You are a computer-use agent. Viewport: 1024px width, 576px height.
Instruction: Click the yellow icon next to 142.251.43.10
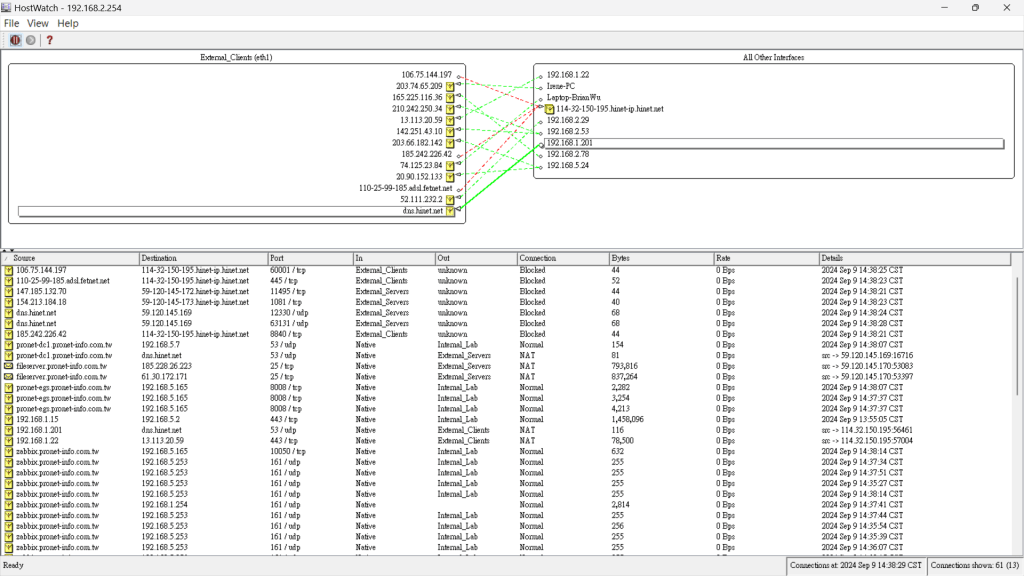[x=450, y=131]
